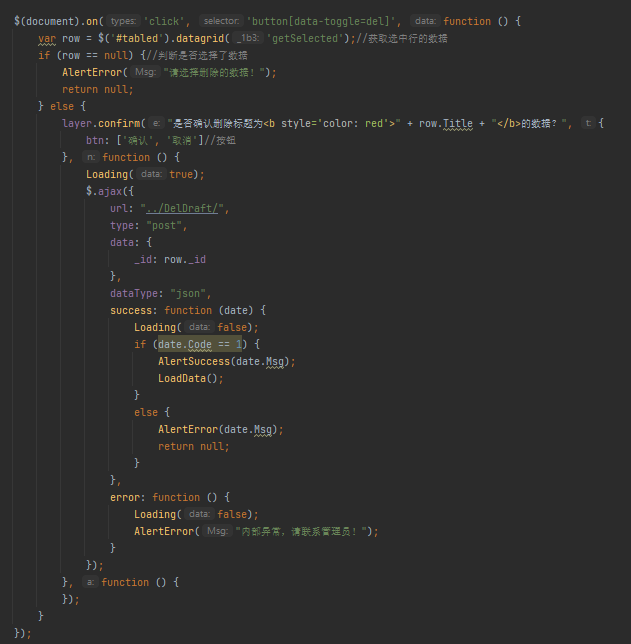Screen dimensions: 631x644
Task: Click the 'click' string in on() call
Action: (x=164, y=21)
